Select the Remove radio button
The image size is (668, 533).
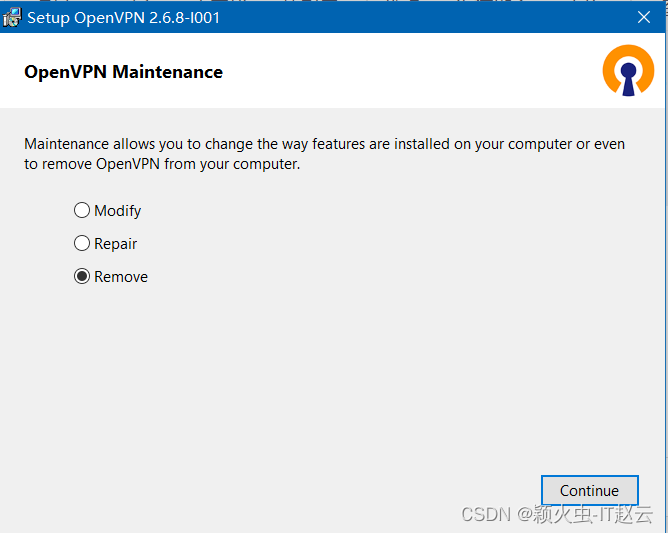82,277
